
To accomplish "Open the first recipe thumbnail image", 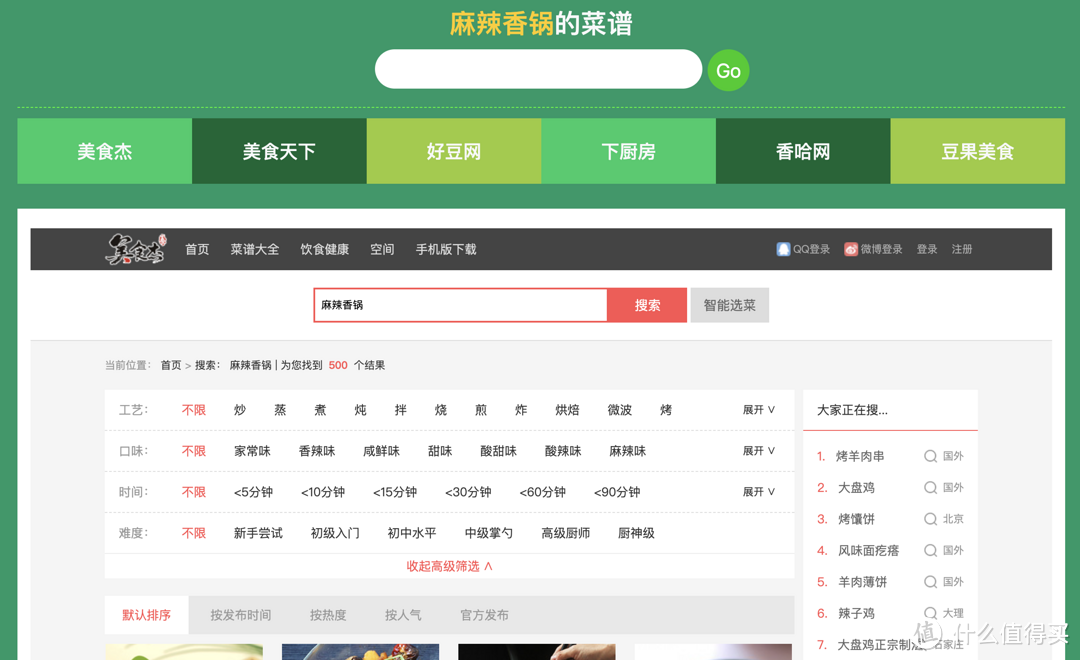I will pyautogui.click(x=184, y=652).
